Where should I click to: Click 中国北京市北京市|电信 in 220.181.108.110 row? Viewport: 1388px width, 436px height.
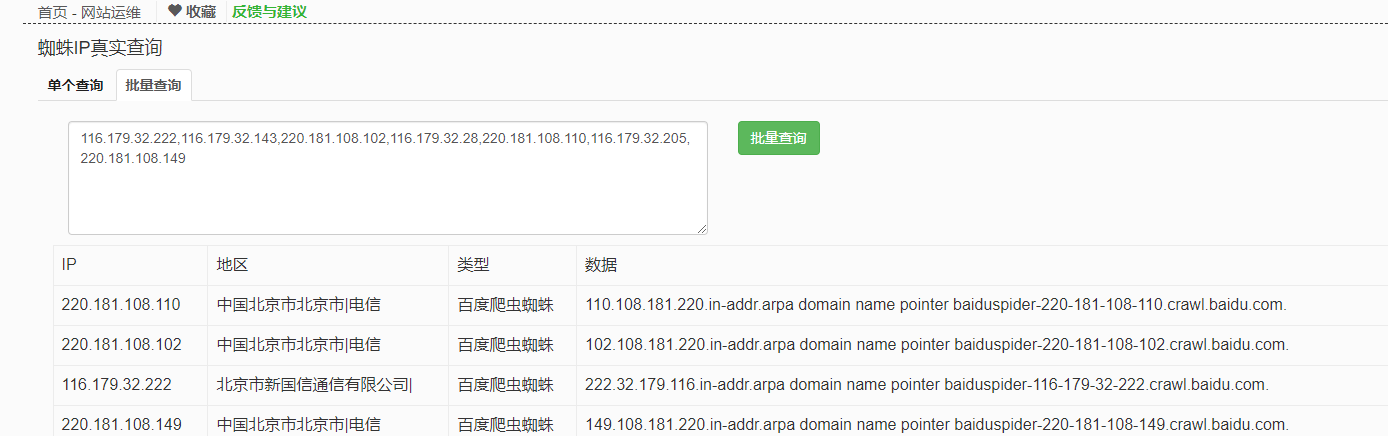point(299,305)
